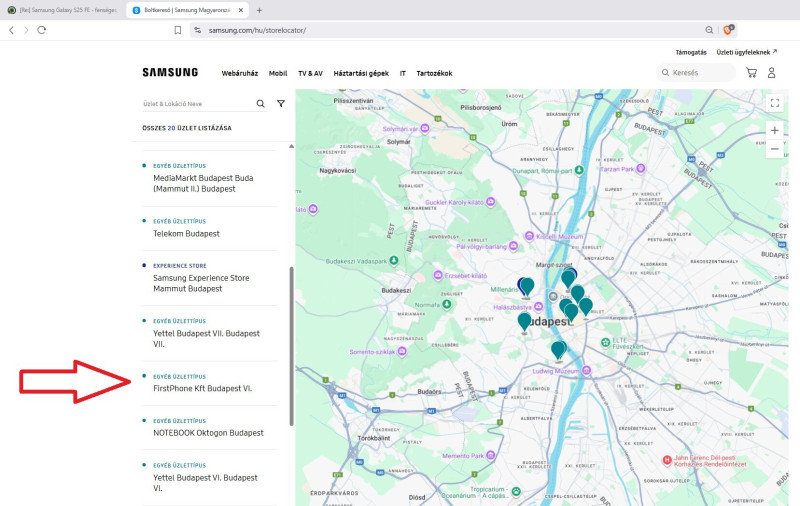
Task: Open the store filter funnel icon
Action: (x=281, y=104)
